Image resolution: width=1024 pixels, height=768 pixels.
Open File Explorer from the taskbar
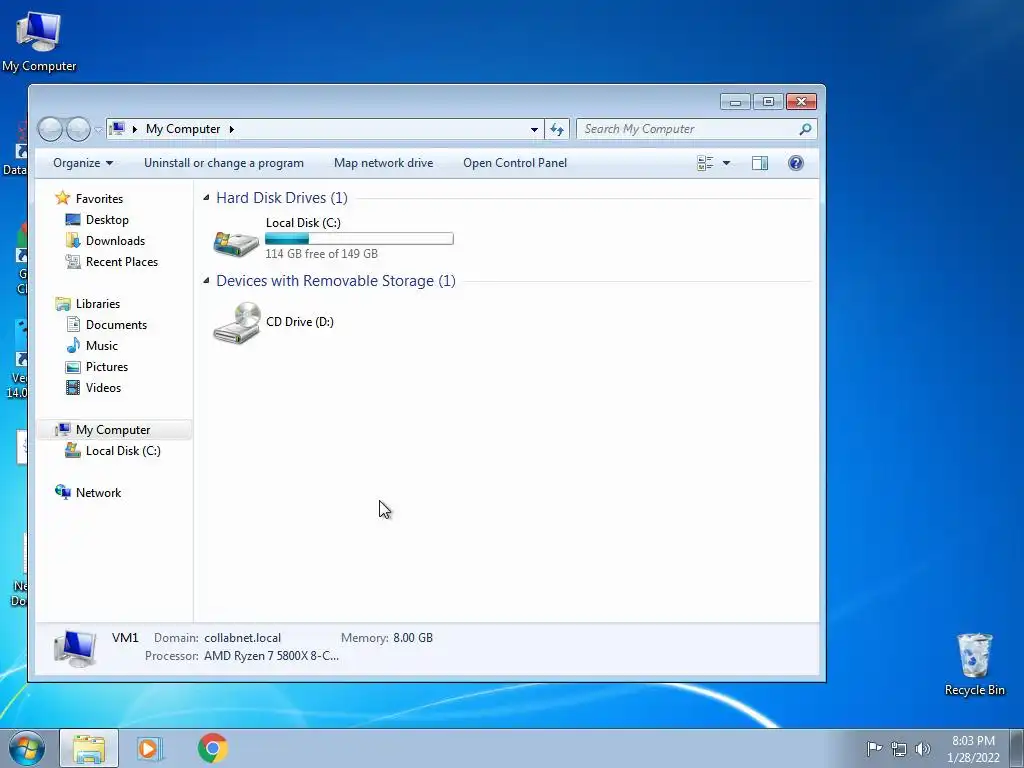(x=89, y=748)
